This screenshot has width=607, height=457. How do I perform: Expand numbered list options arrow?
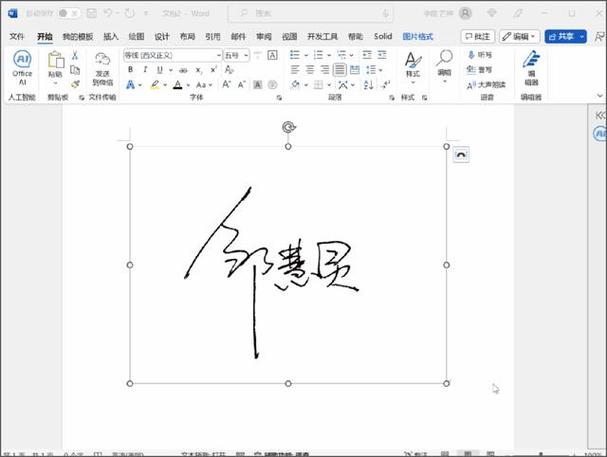329,55
